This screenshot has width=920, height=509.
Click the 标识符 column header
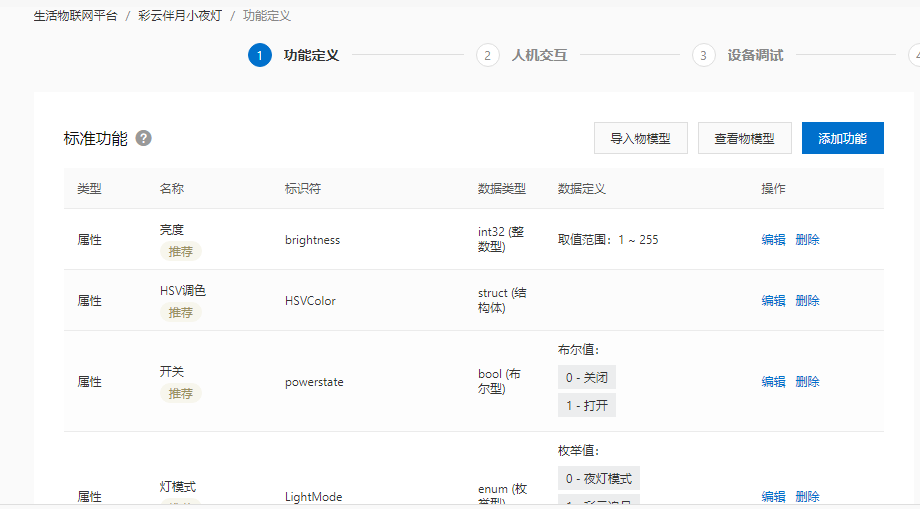click(x=303, y=189)
